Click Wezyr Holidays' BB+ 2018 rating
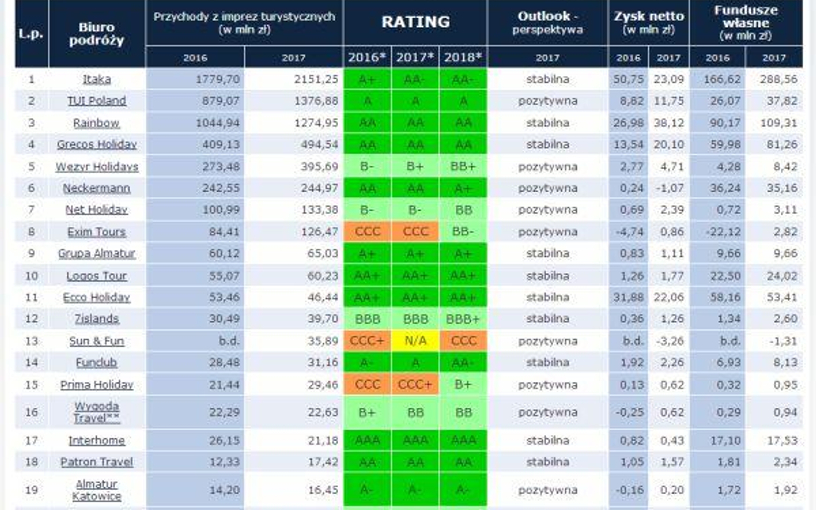Image resolution: width=816 pixels, height=510 pixels. click(x=463, y=167)
